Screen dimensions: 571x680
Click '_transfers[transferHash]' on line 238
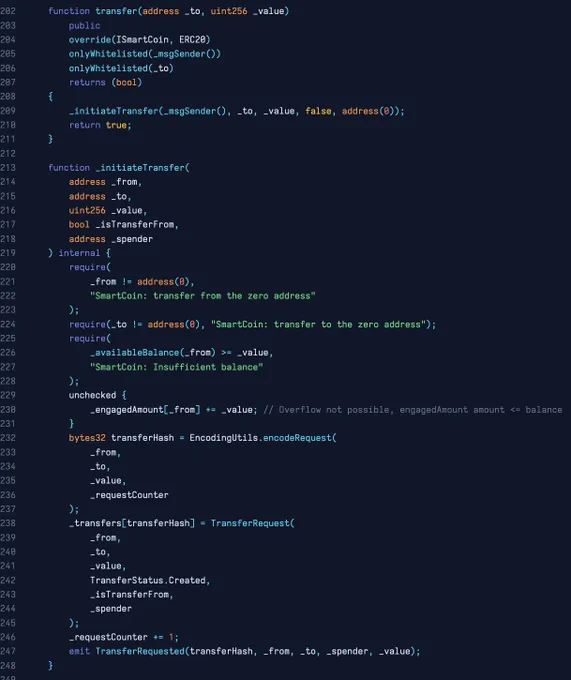pyautogui.click(x=132, y=523)
